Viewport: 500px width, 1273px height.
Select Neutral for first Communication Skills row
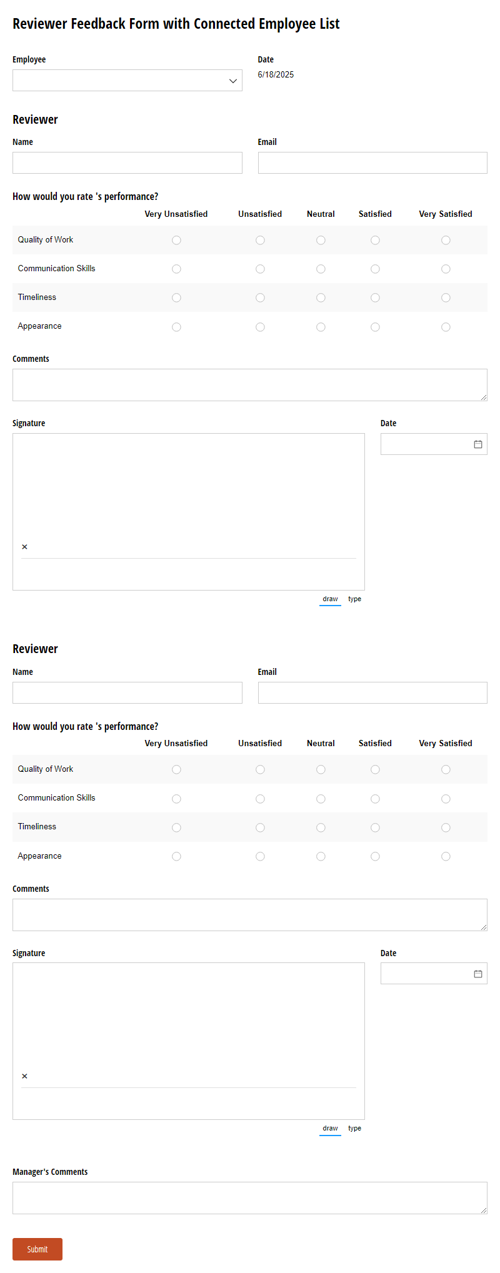pos(321,269)
